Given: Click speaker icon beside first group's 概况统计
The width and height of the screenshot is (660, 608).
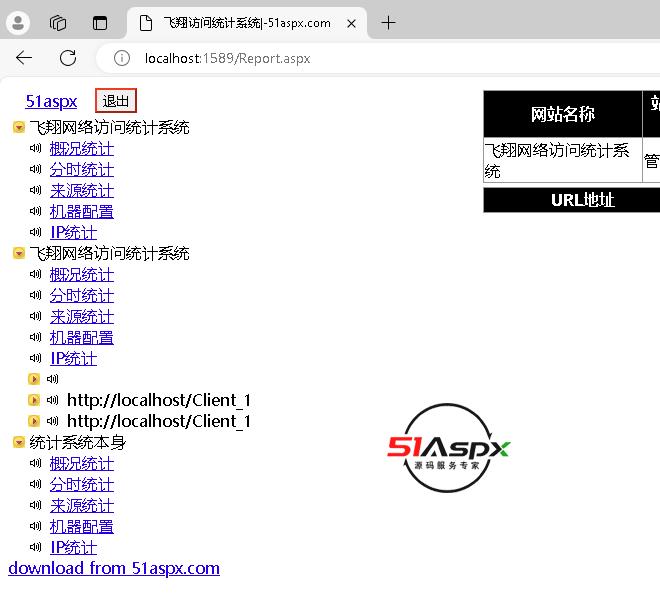Looking at the screenshot, I should [35, 148].
